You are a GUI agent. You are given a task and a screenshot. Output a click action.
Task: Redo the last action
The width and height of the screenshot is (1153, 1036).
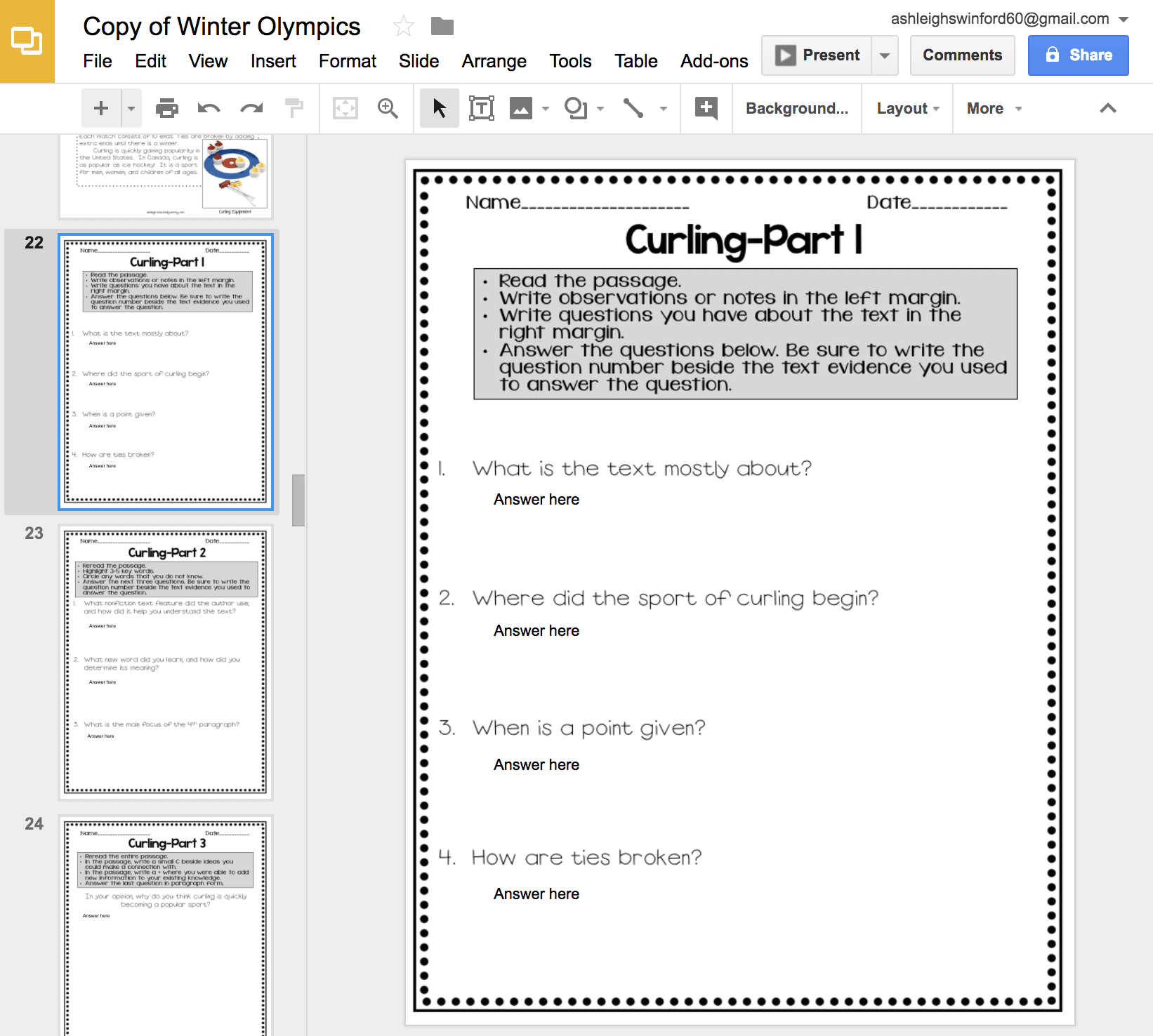click(x=251, y=108)
